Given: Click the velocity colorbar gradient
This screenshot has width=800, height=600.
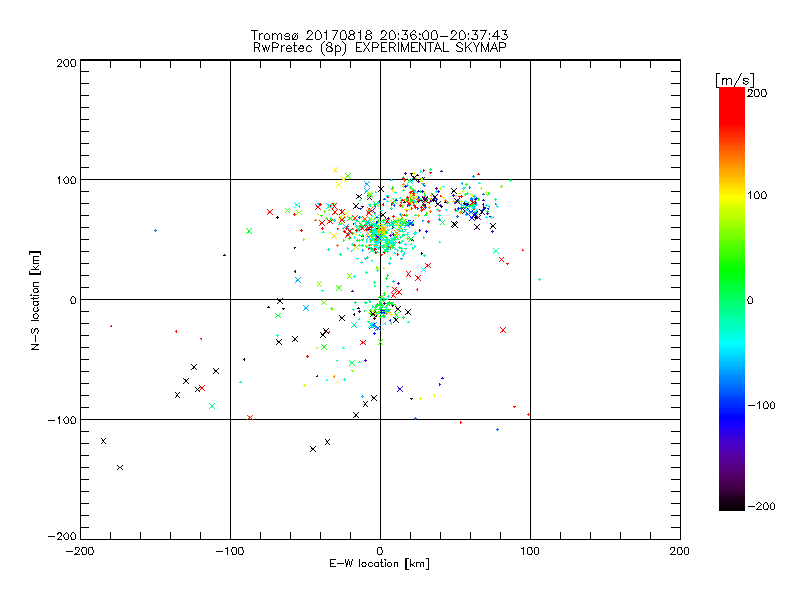Looking at the screenshot, I should (x=732, y=299).
